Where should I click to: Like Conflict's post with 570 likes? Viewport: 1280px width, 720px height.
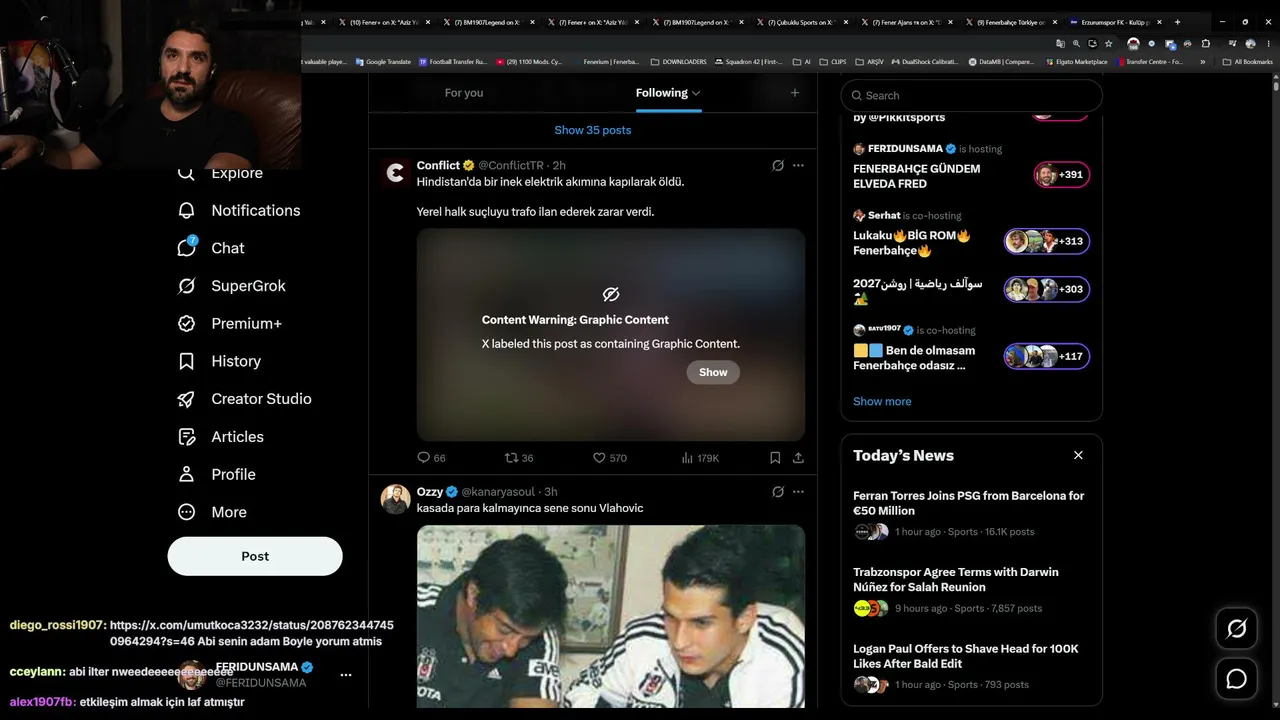[x=610, y=458]
